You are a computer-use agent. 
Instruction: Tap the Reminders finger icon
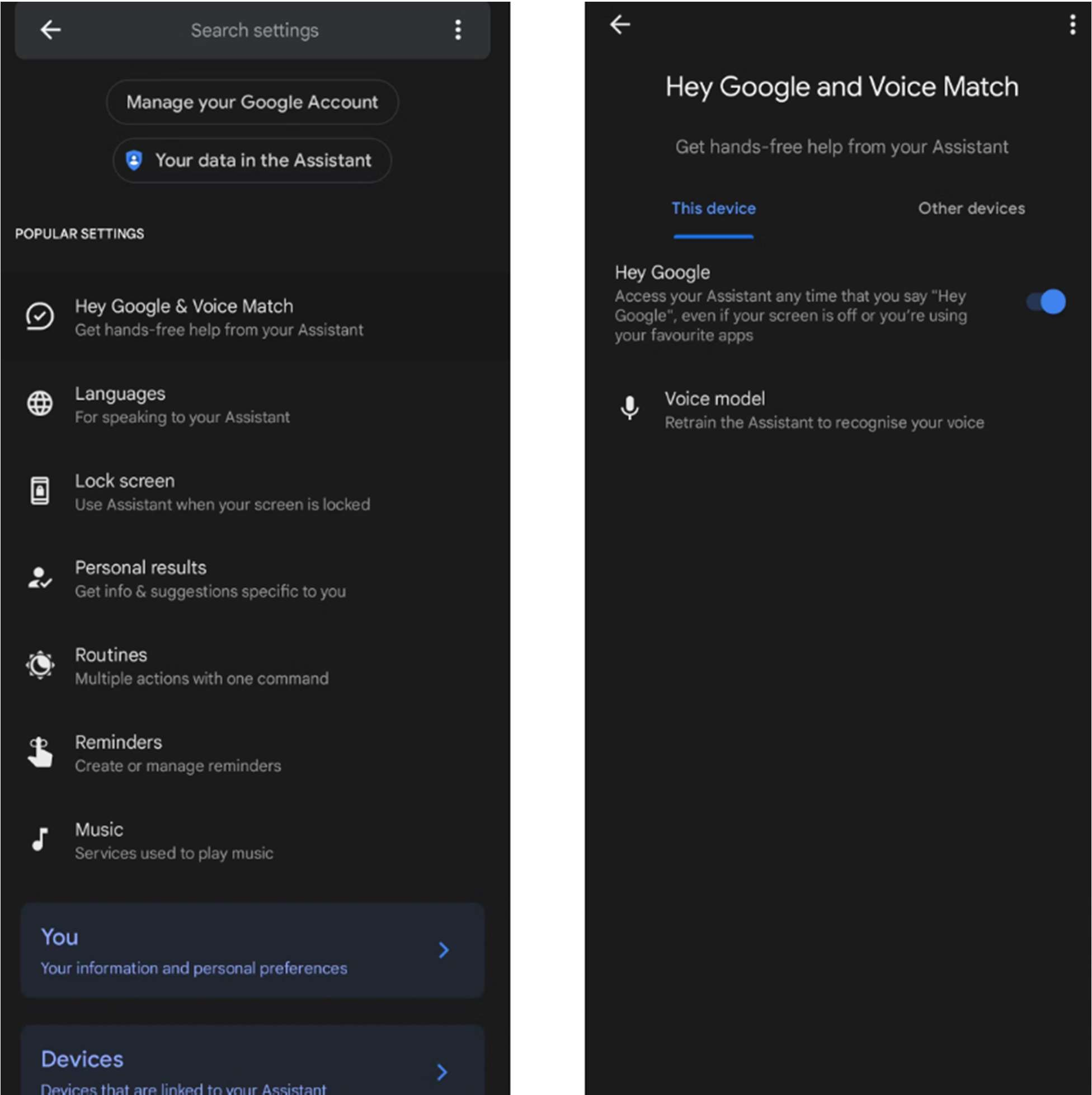40,753
